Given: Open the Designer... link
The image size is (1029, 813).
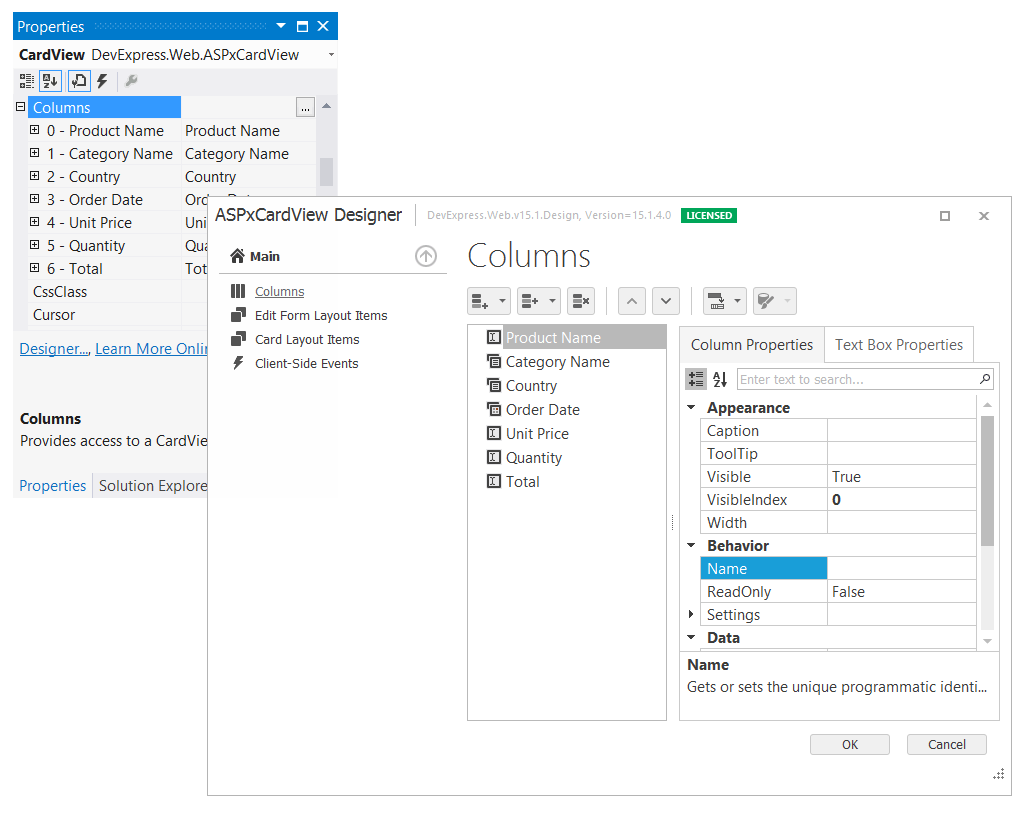Looking at the screenshot, I should (54, 349).
